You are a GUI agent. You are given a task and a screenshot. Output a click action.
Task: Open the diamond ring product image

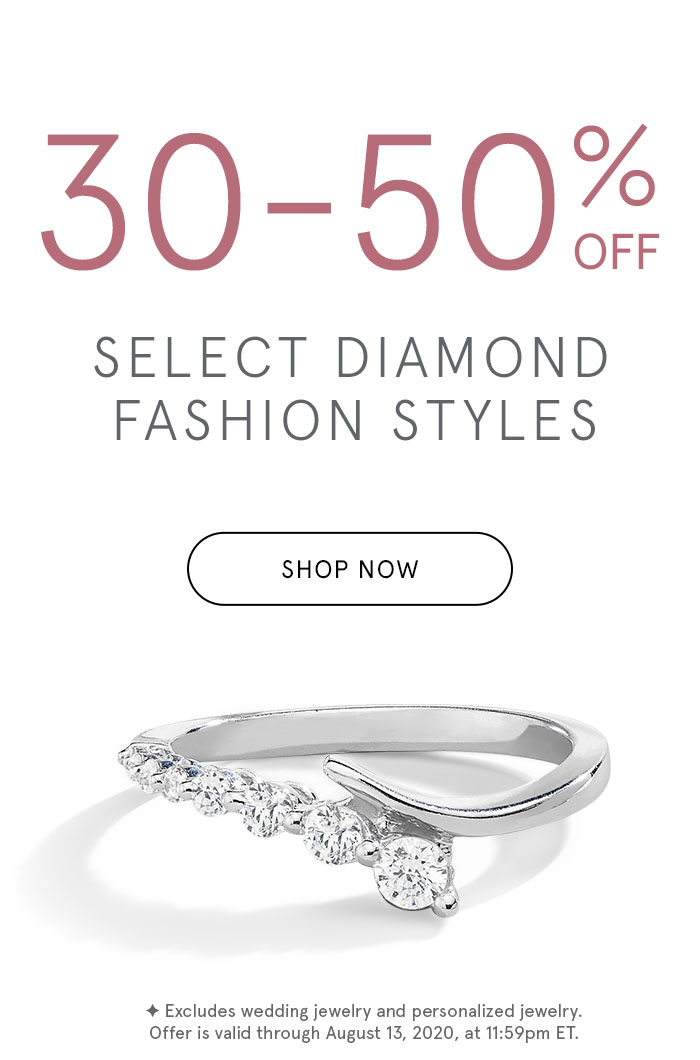[364, 810]
